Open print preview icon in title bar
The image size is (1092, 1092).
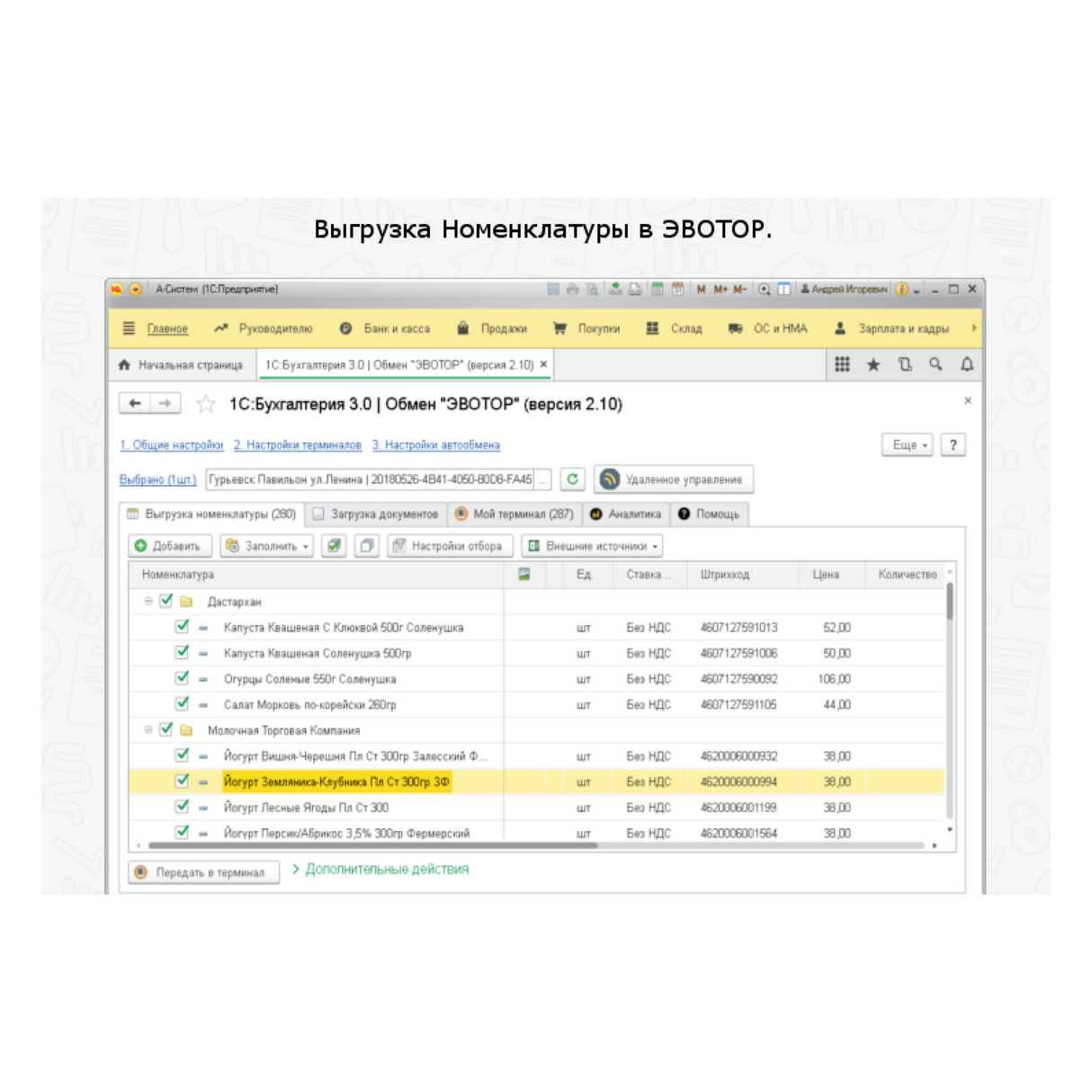[593, 290]
